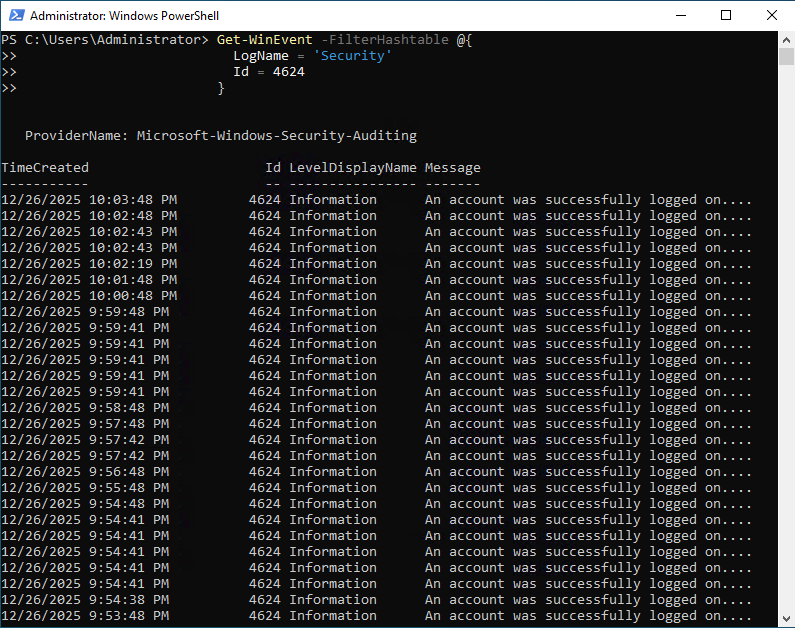This screenshot has height=628, width=795.
Task: Click the 'Security' log name string
Action: [352, 56]
